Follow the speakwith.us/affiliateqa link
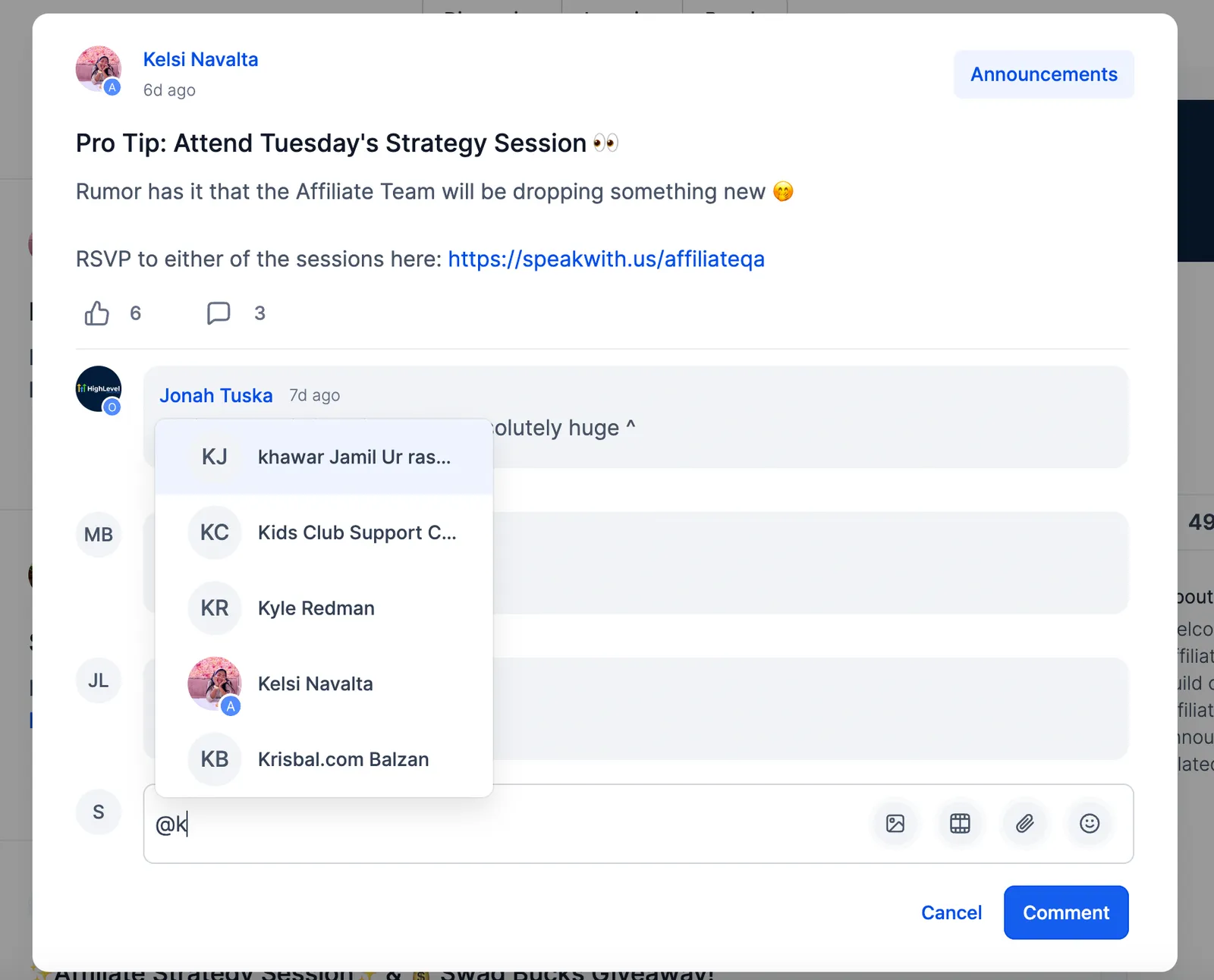1214x980 pixels. coord(606,259)
